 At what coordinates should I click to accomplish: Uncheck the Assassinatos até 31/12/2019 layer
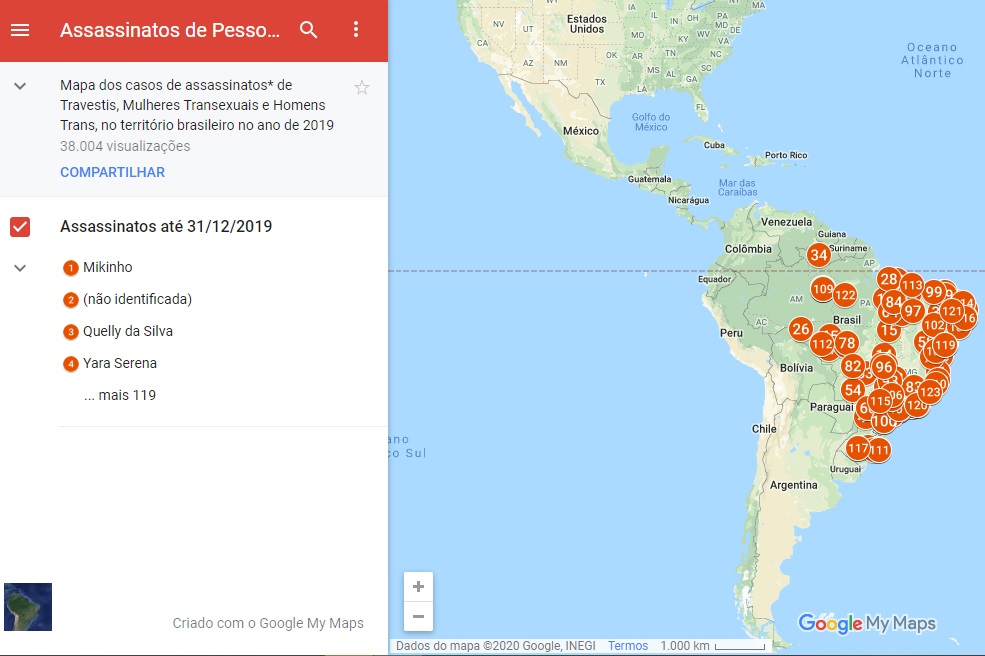click(20, 227)
